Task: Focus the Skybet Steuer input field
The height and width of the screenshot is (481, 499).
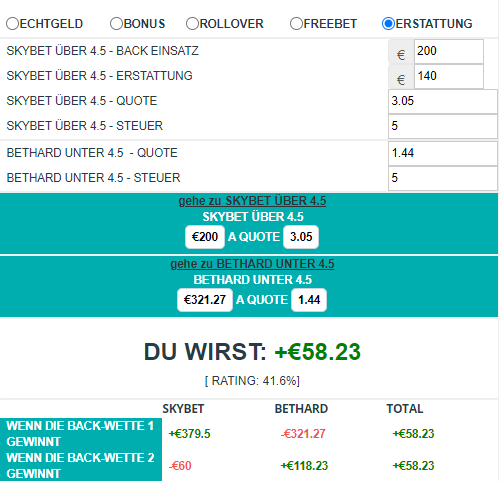Action: (443, 126)
